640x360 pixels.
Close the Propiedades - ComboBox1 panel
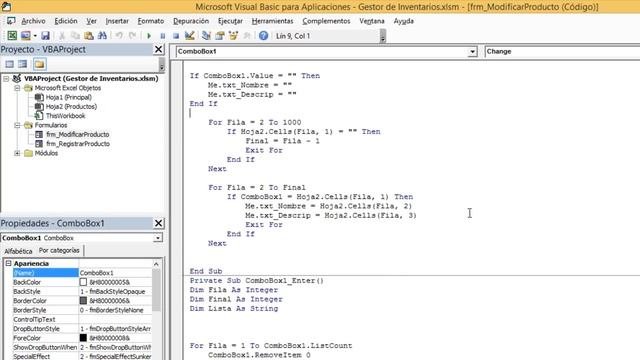(158, 223)
